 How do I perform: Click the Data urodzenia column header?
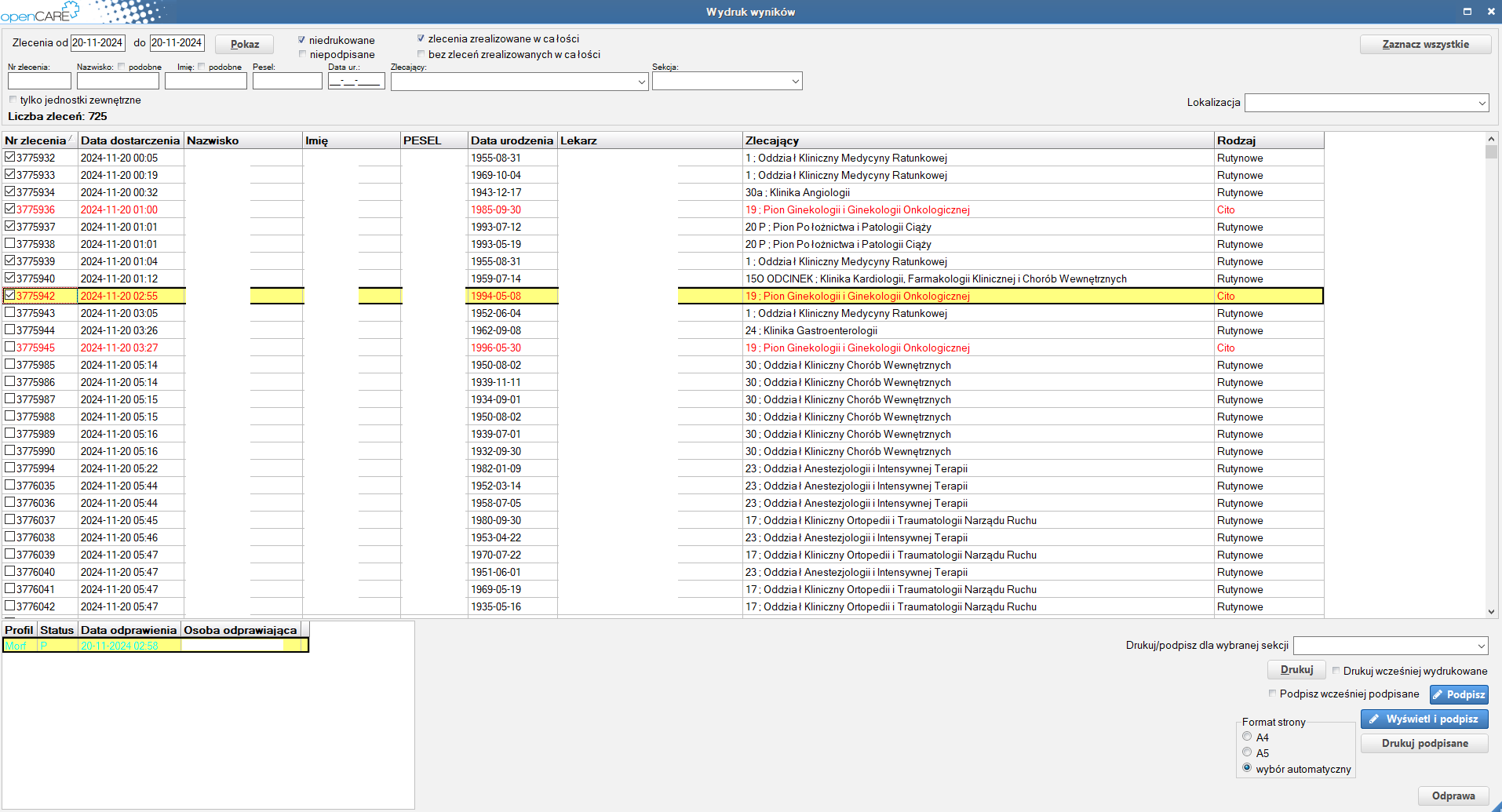pyautogui.click(x=512, y=140)
